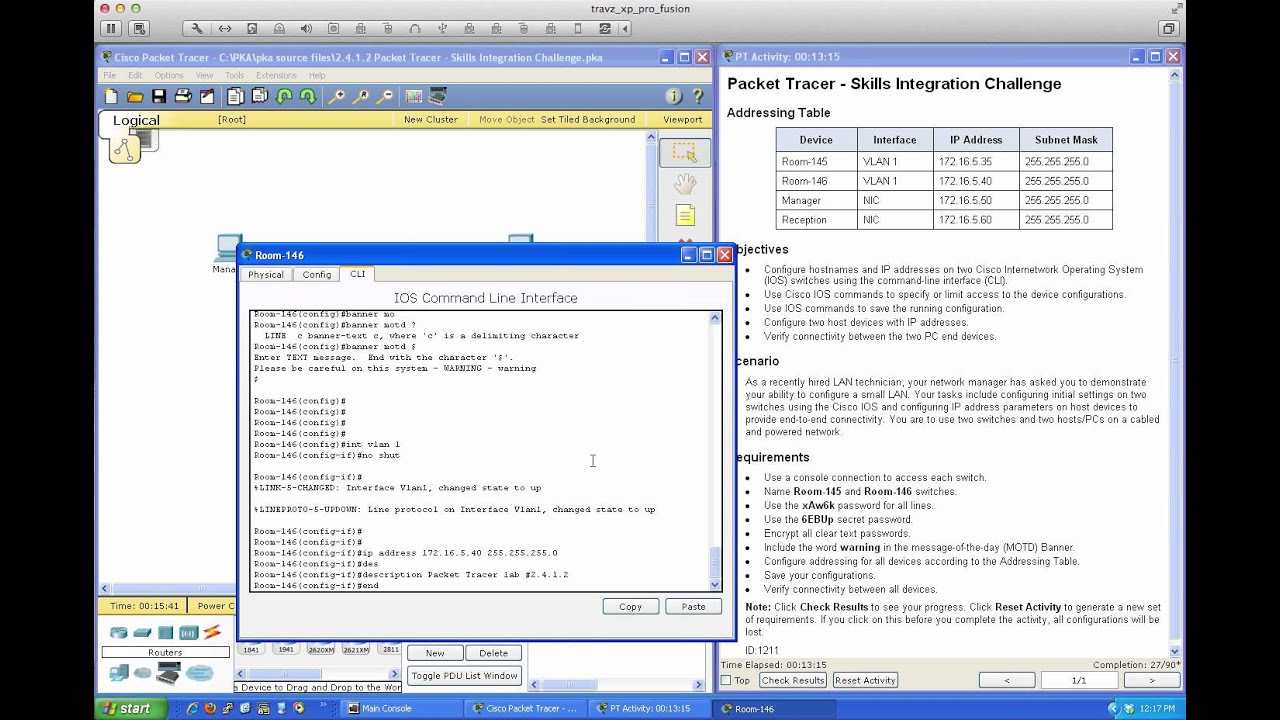Click the Paste button in CLI window

(693, 607)
